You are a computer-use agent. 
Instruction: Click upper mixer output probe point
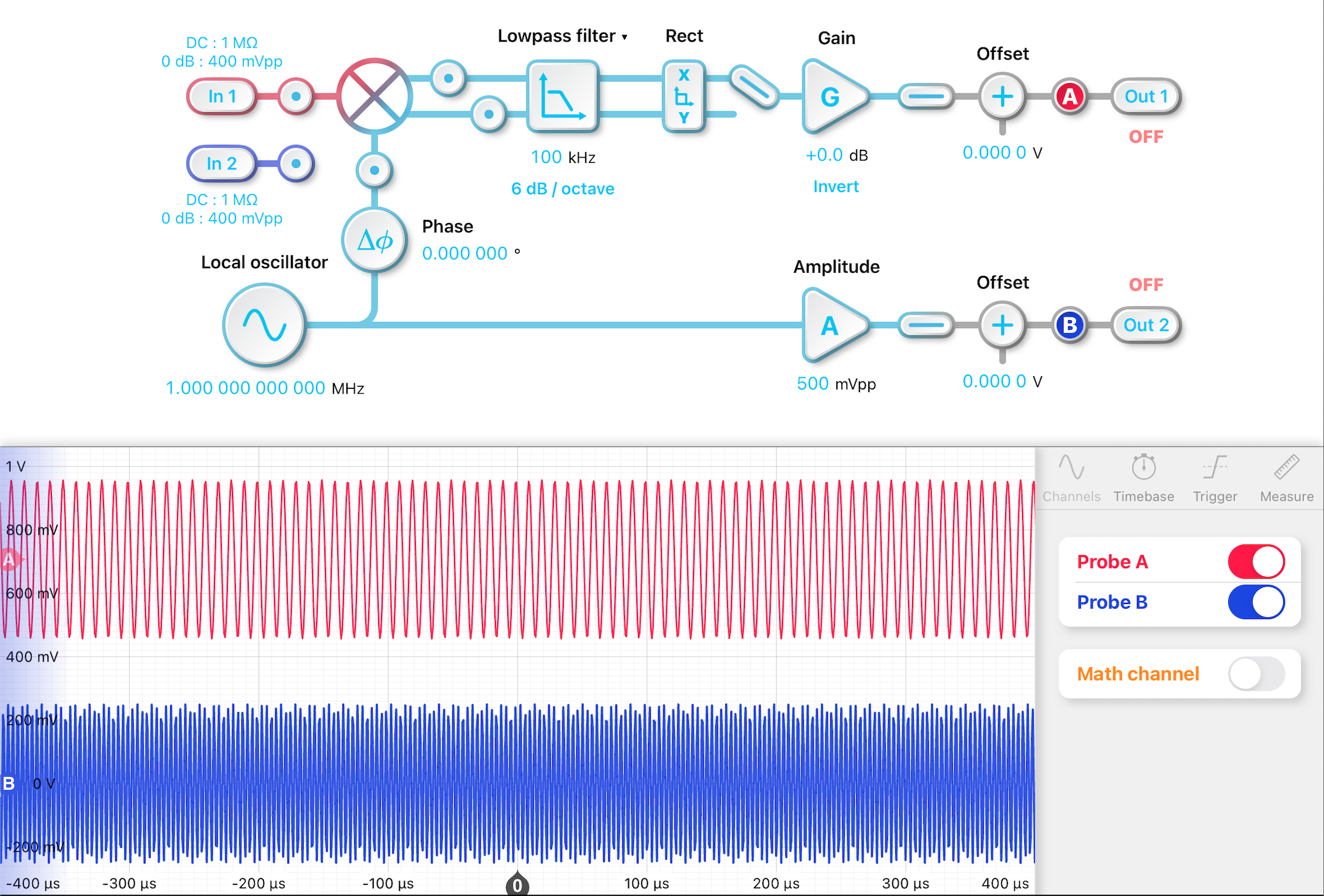pos(448,78)
